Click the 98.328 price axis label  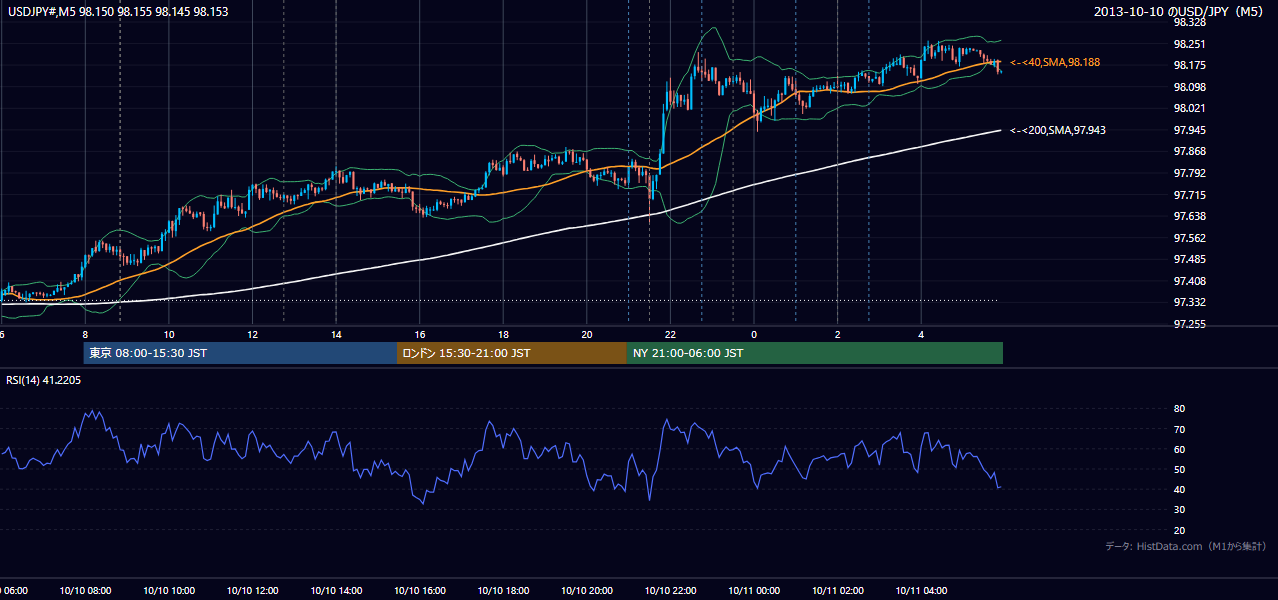coord(1188,22)
